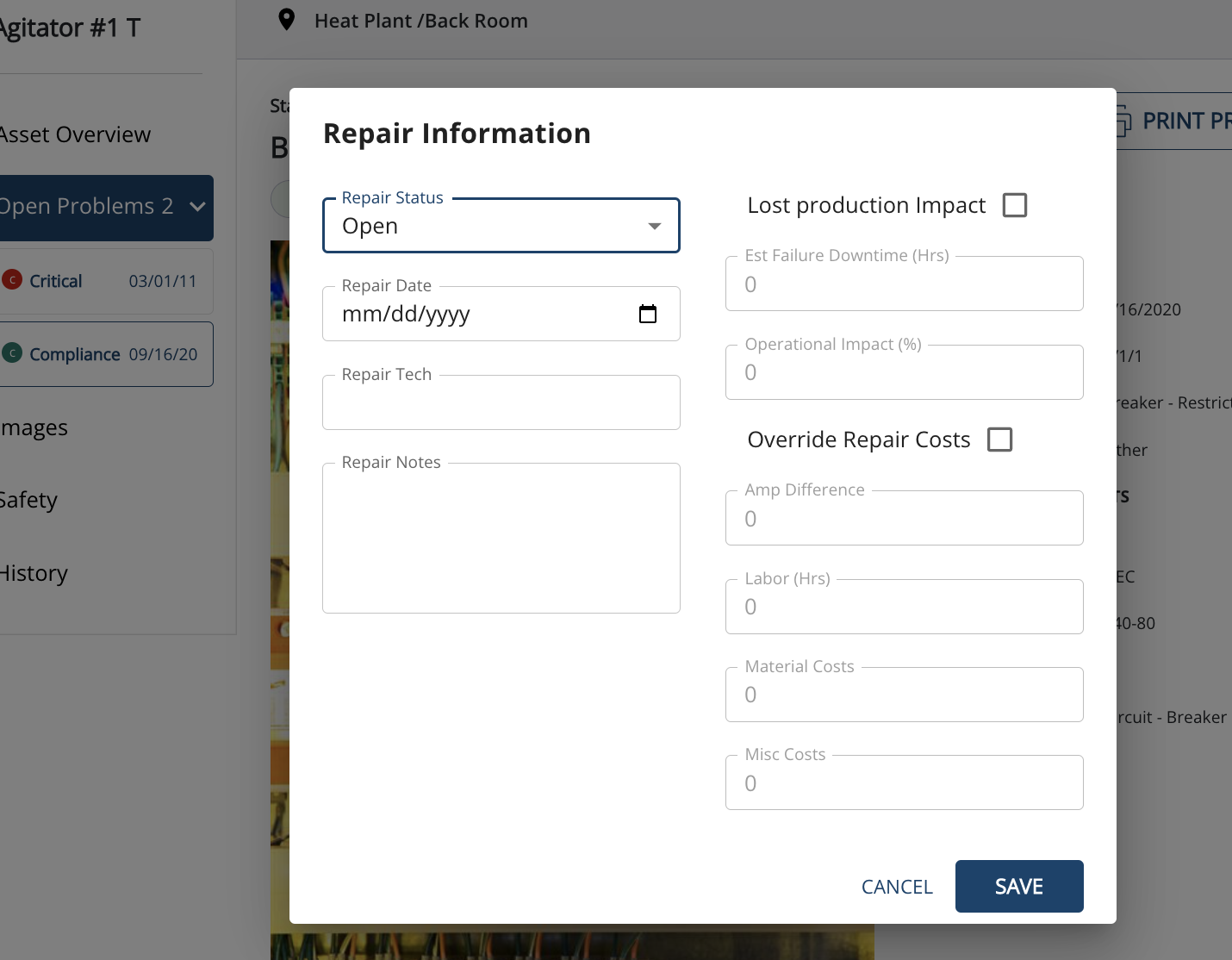This screenshot has width=1232, height=960.
Task: Click the Material Costs input field
Action: click(904, 695)
